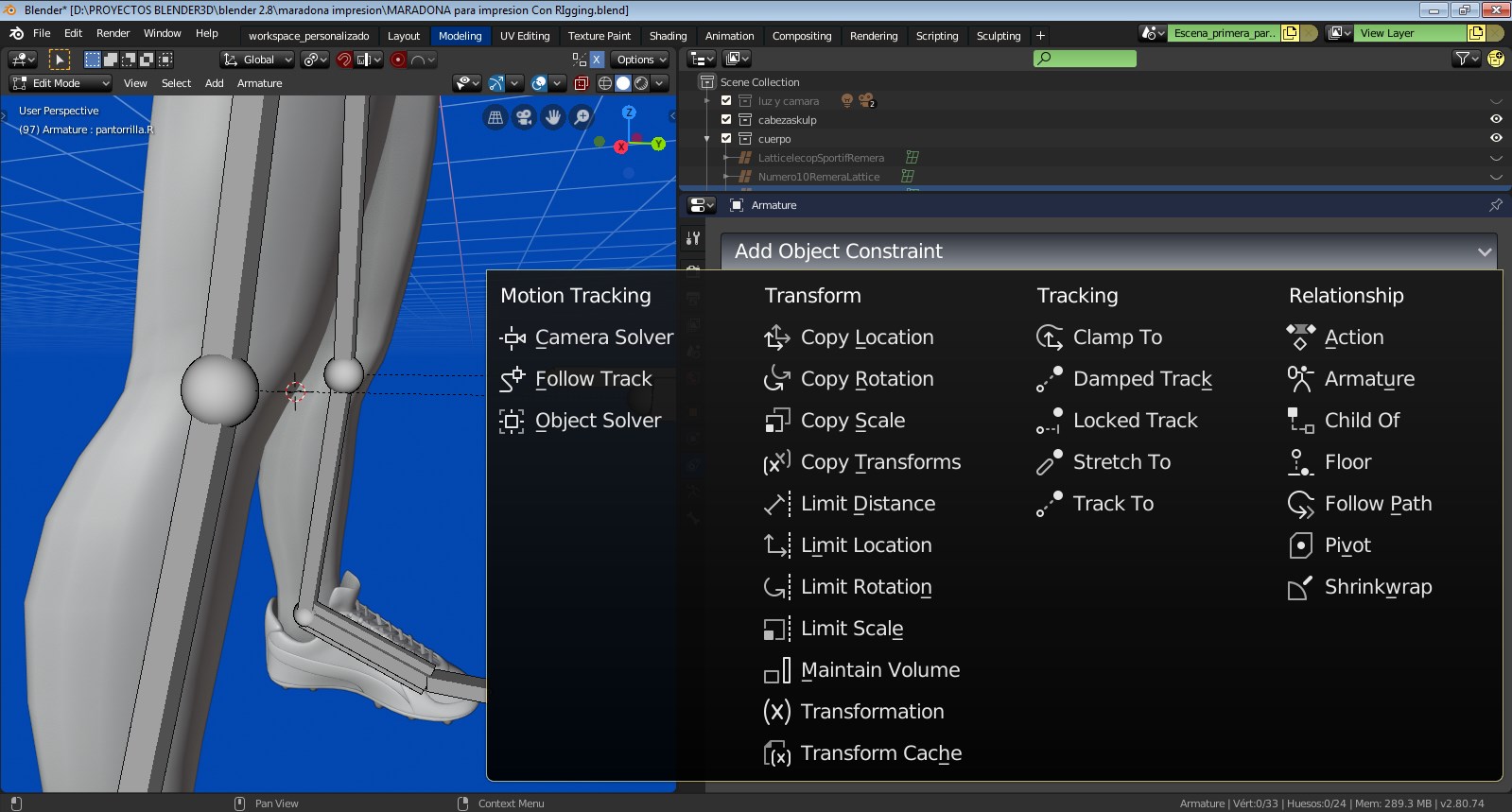Add a Limit Distance constraint
1512x812 pixels.
coord(849,504)
